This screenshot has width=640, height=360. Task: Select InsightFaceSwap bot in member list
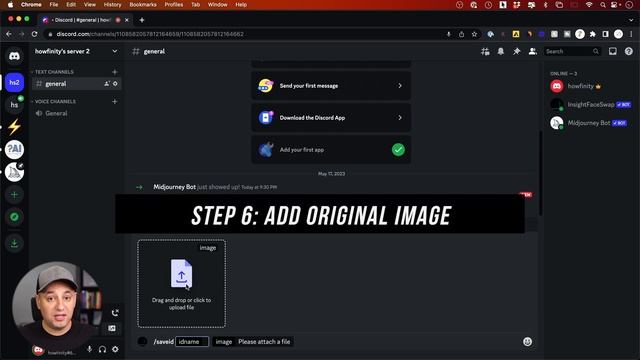(590, 104)
